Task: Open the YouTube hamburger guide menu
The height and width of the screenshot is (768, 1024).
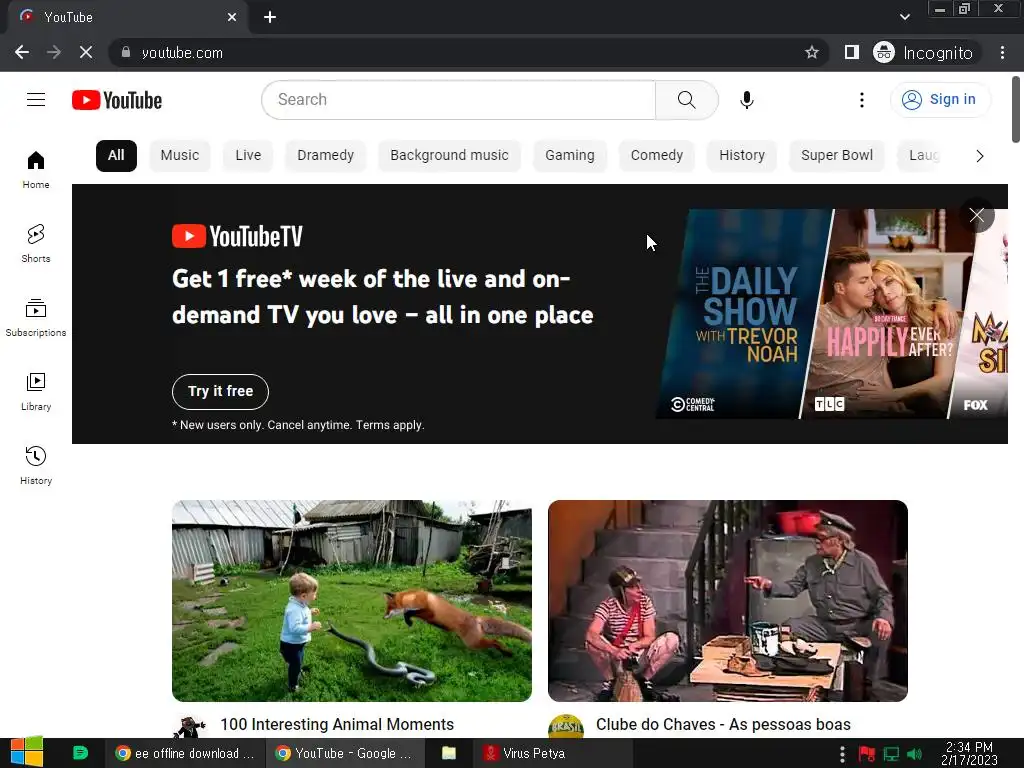Action: [36, 99]
